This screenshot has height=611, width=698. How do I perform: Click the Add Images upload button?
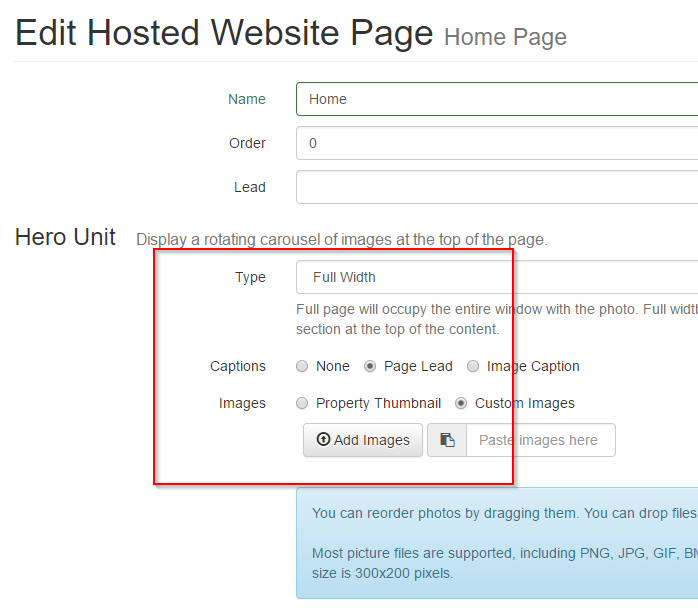[x=363, y=440]
